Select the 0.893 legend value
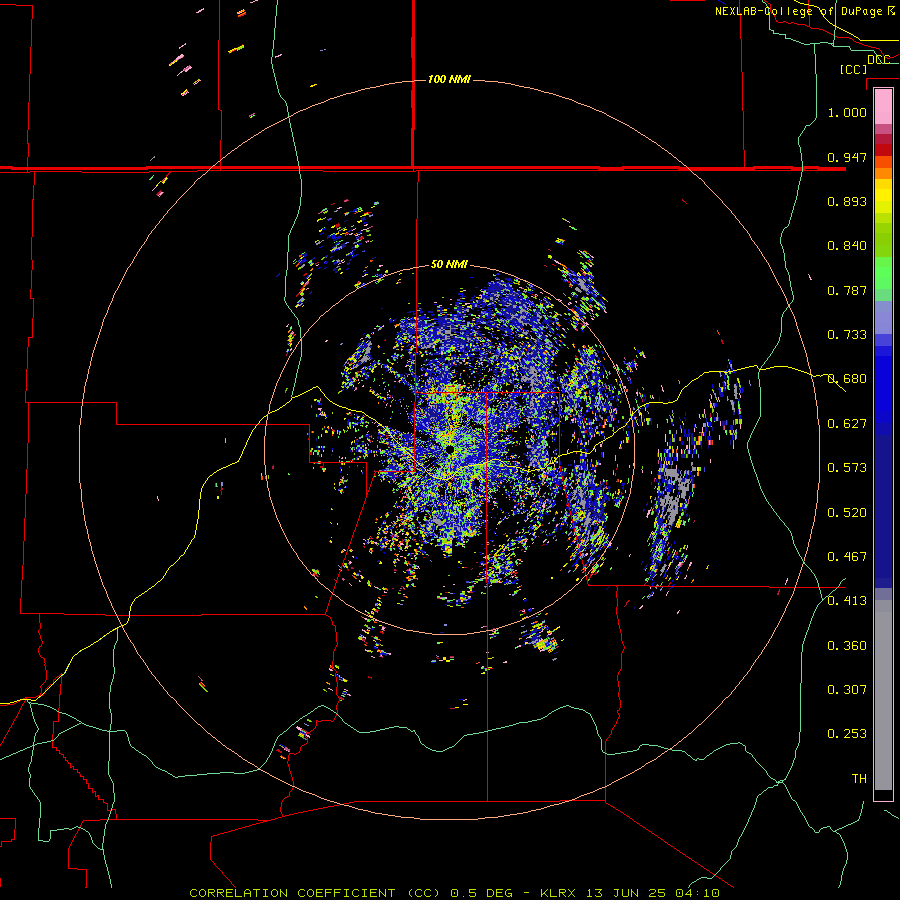The height and width of the screenshot is (900, 900). point(847,201)
